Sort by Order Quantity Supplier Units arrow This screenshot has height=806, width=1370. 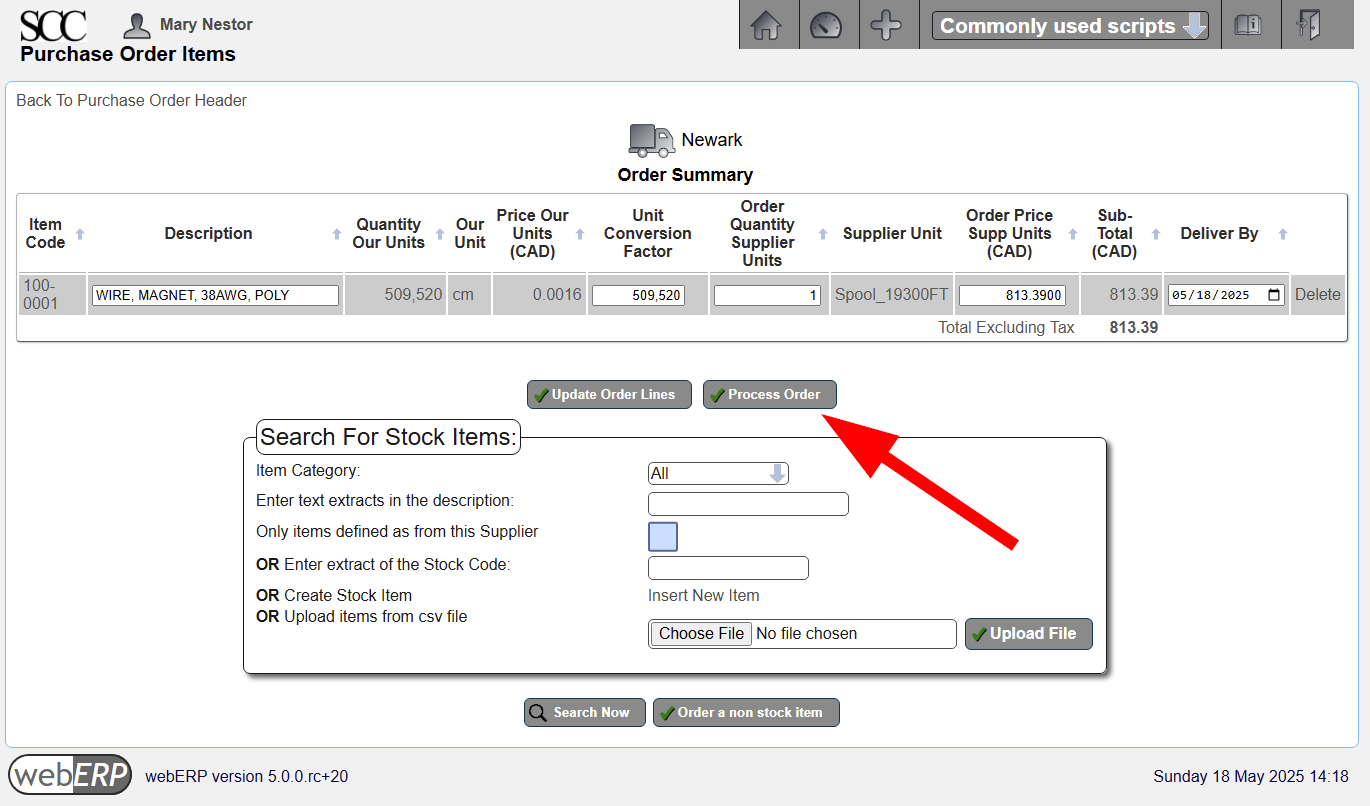[x=823, y=234]
